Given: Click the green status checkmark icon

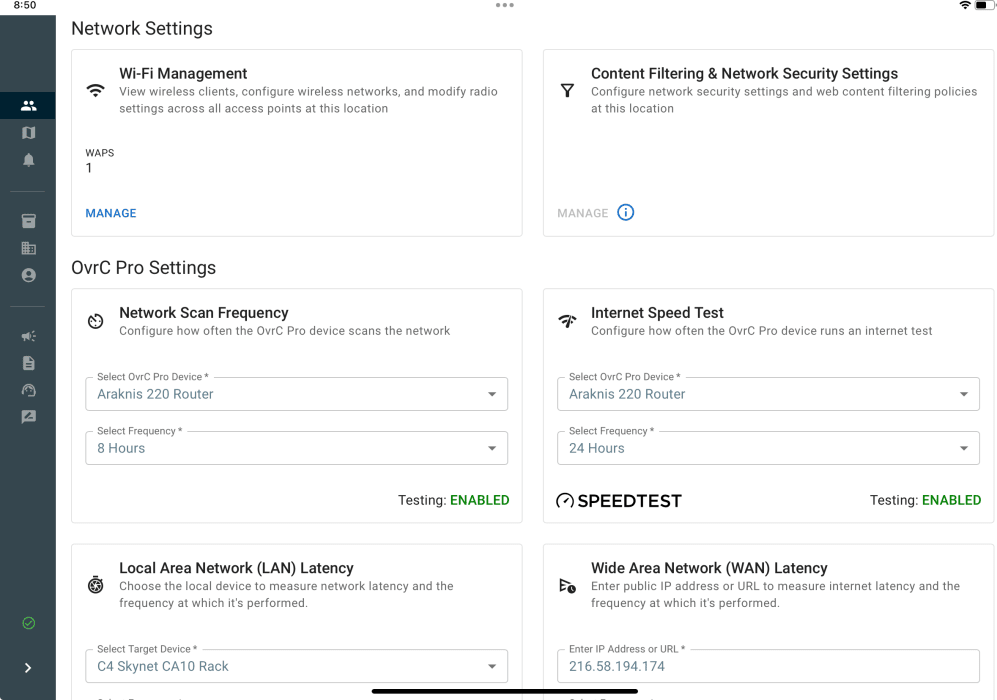Looking at the screenshot, I should 28,623.
